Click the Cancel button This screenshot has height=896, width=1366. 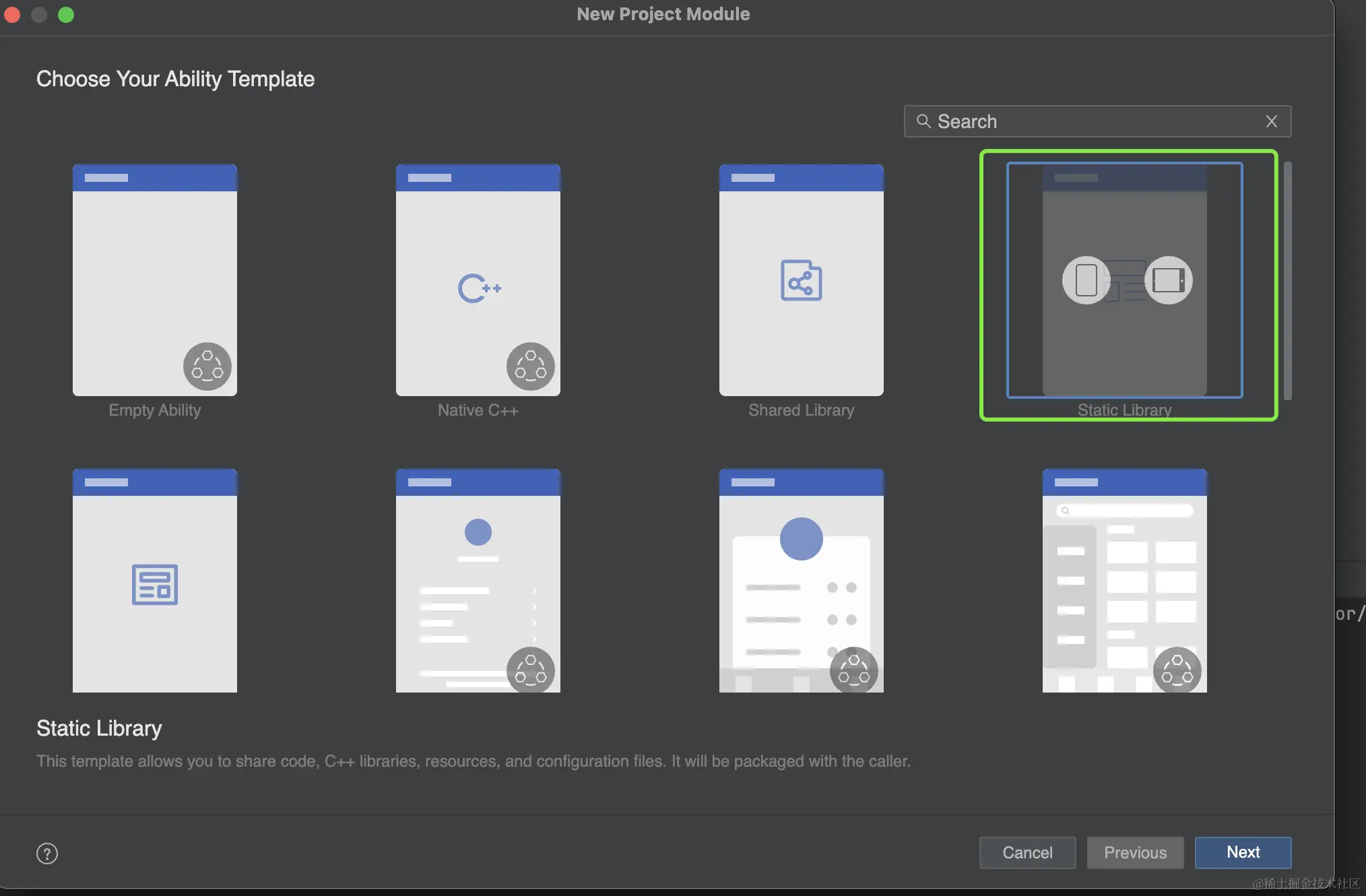click(x=1027, y=852)
